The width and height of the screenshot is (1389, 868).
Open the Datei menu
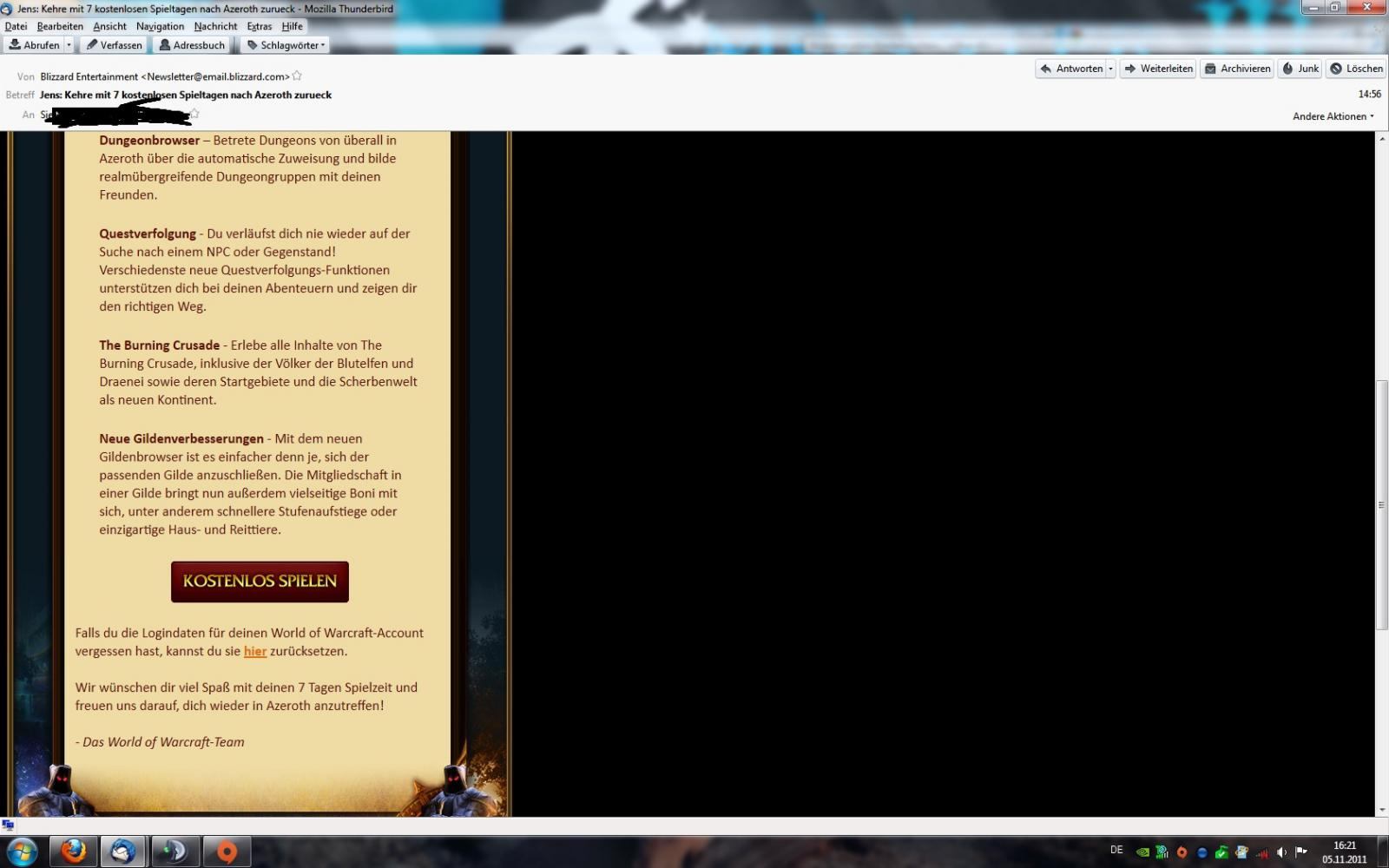[x=16, y=26]
